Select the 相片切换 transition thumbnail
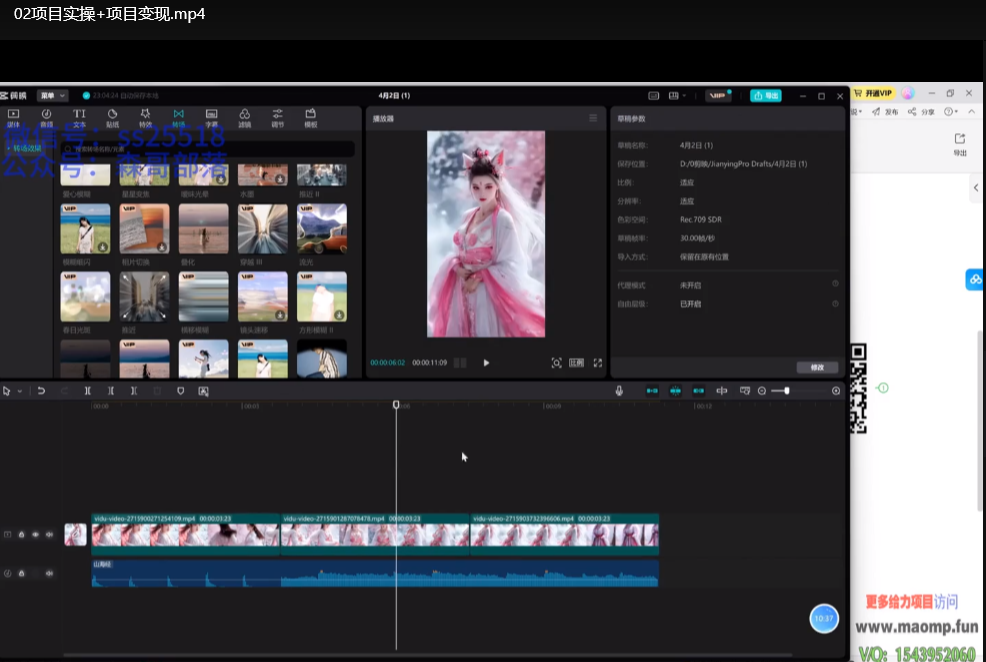 (144, 228)
